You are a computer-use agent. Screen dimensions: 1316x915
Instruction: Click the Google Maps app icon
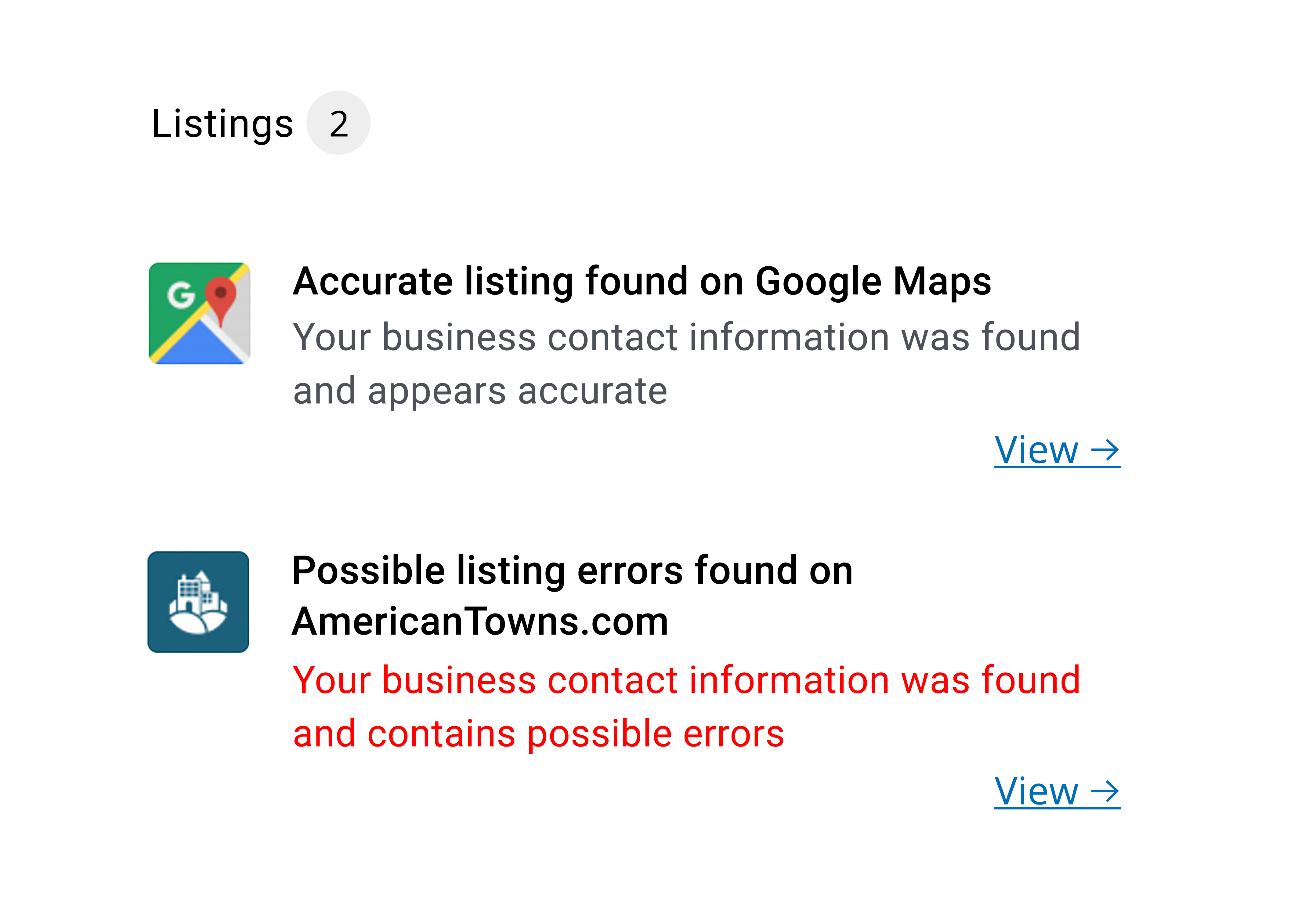(x=199, y=313)
